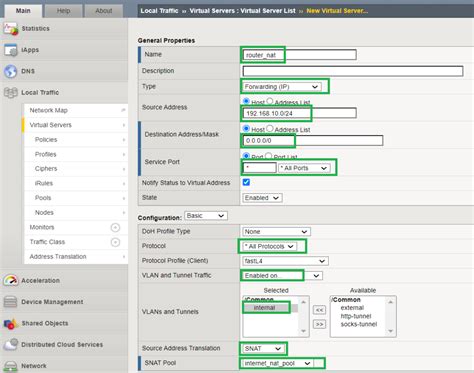Open the Profiles menu item
Screen dimensions: 474x373
click(76, 154)
